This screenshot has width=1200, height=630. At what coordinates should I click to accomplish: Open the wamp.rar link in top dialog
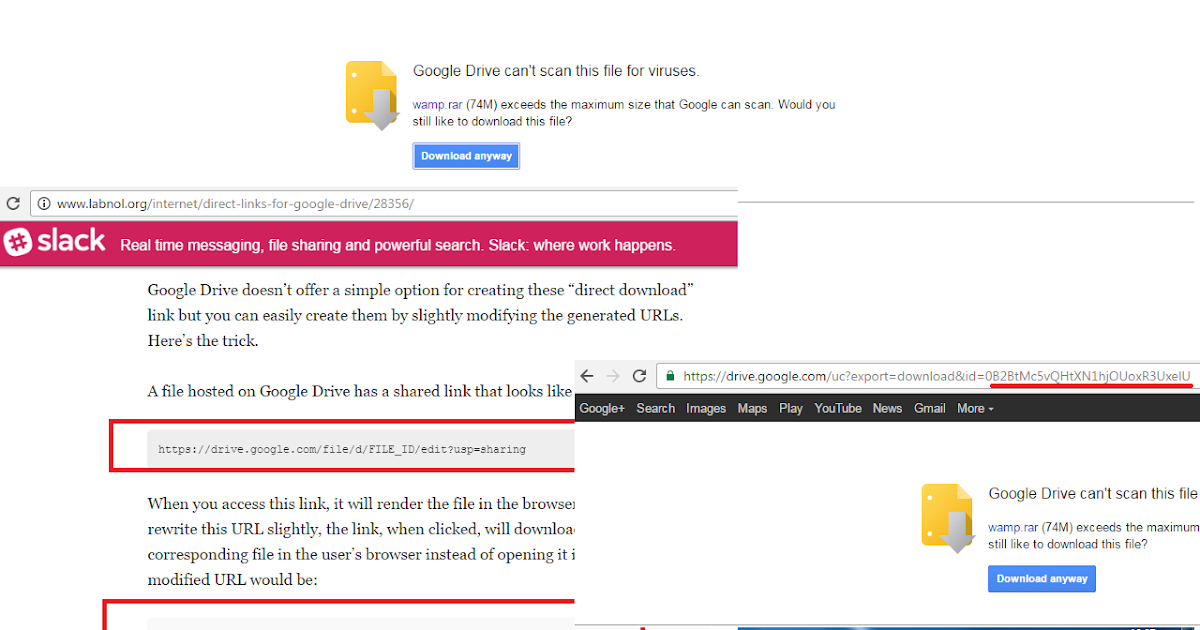pos(437,104)
